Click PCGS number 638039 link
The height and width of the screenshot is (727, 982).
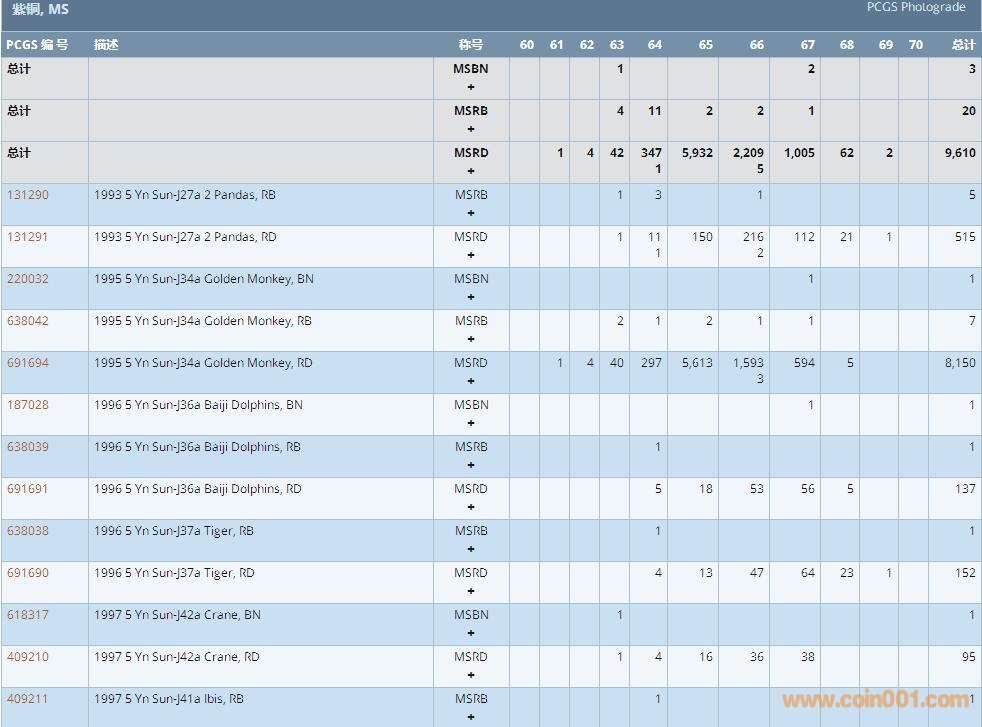(x=28, y=447)
